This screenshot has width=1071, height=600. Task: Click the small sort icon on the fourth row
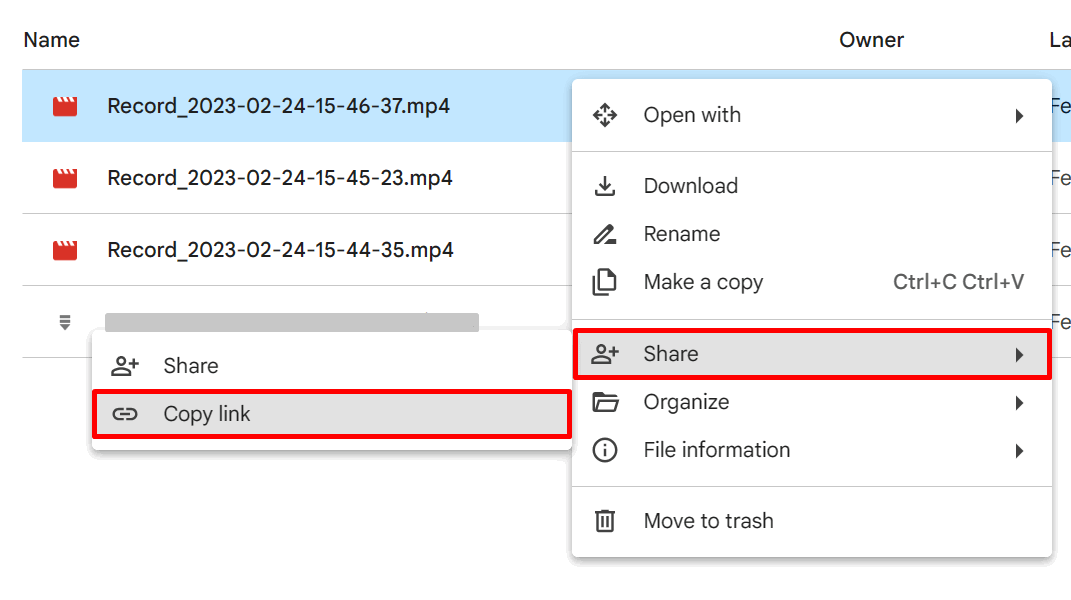tap(64, 321)
